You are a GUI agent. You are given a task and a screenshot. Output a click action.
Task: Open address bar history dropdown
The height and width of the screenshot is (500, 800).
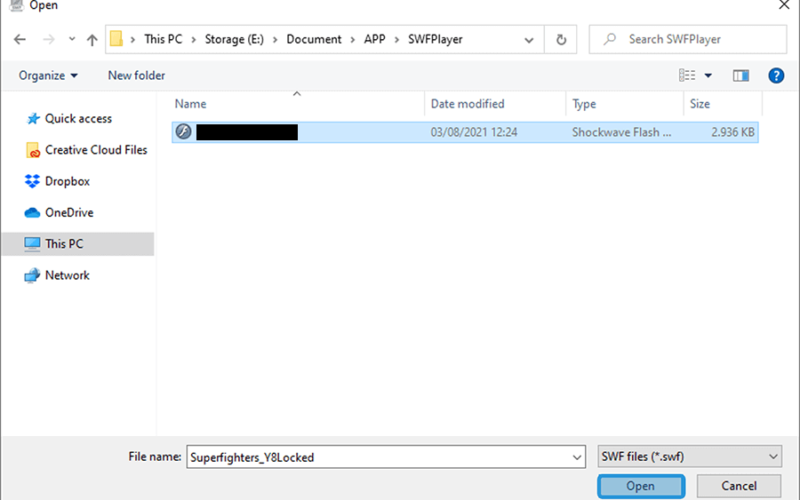click(529, 40)
